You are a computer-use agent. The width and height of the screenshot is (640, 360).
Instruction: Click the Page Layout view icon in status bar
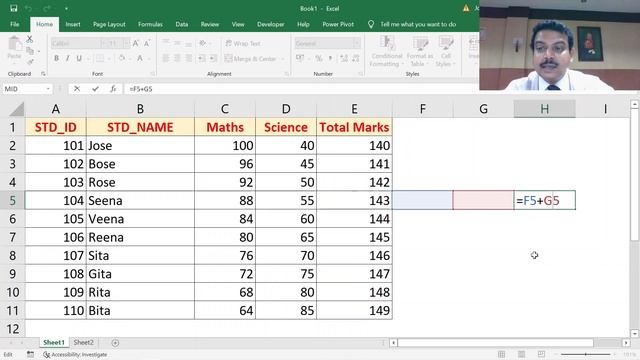[x=521, y=354]
